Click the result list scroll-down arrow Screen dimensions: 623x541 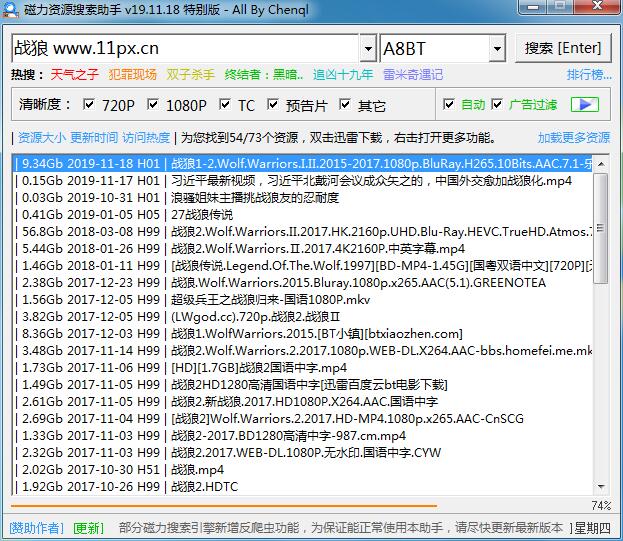coord(601,487)
